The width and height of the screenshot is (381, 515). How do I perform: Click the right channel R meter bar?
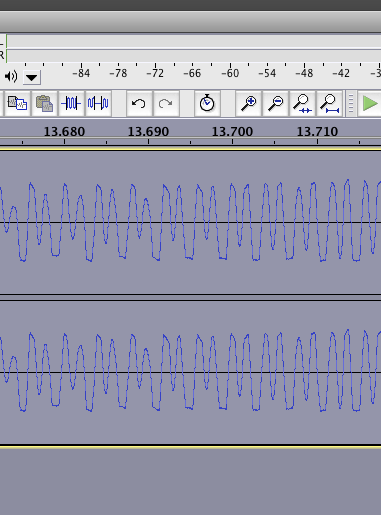[x=193, y=56]
